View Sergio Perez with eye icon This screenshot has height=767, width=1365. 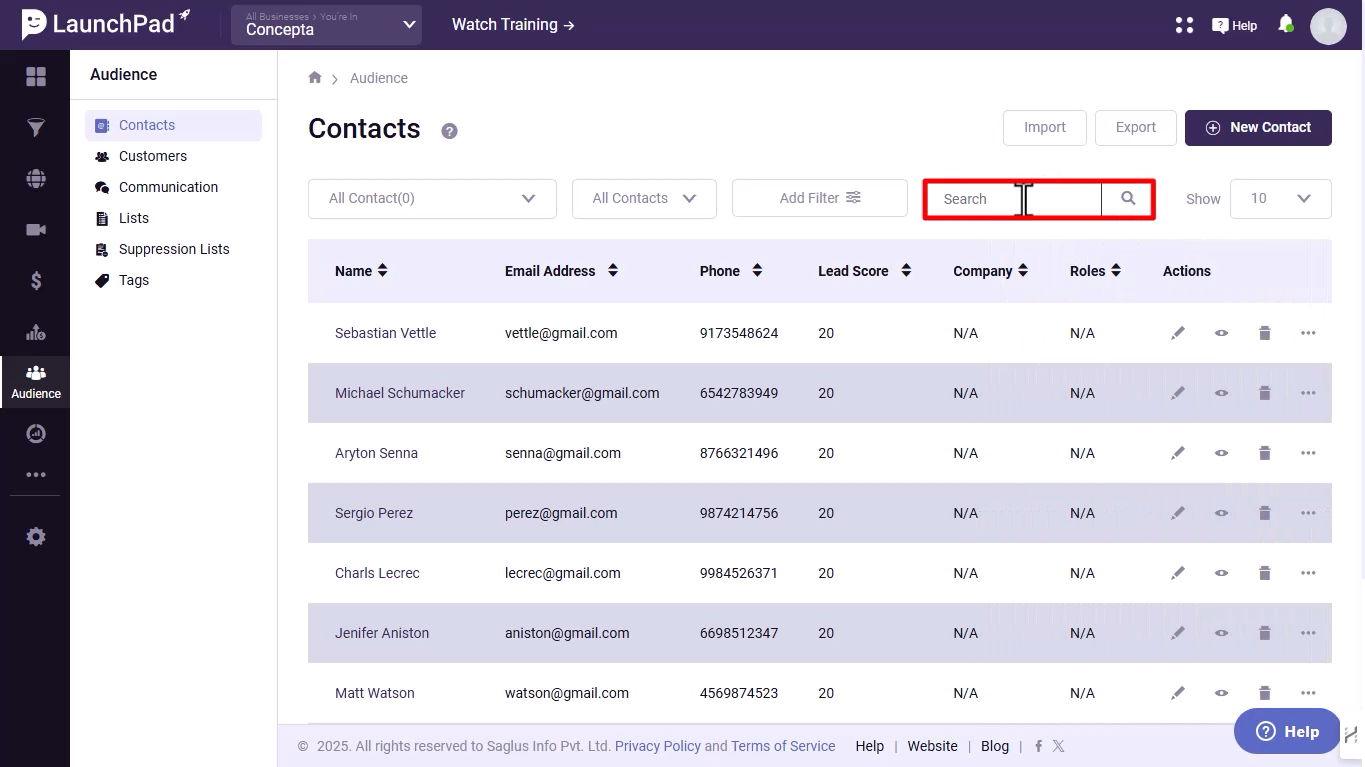(1221, 513)
